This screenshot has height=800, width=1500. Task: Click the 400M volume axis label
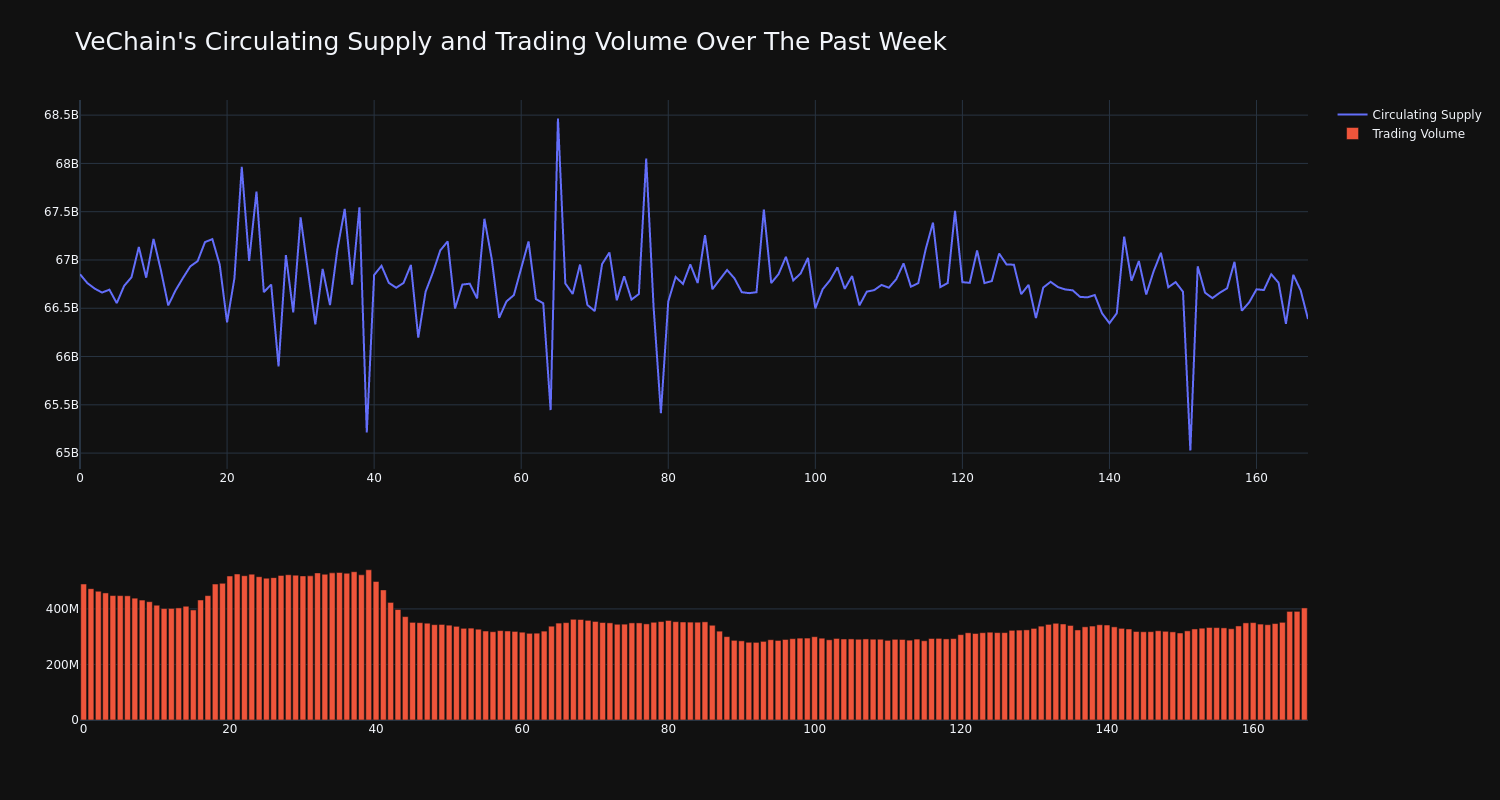tap(62, 609)
